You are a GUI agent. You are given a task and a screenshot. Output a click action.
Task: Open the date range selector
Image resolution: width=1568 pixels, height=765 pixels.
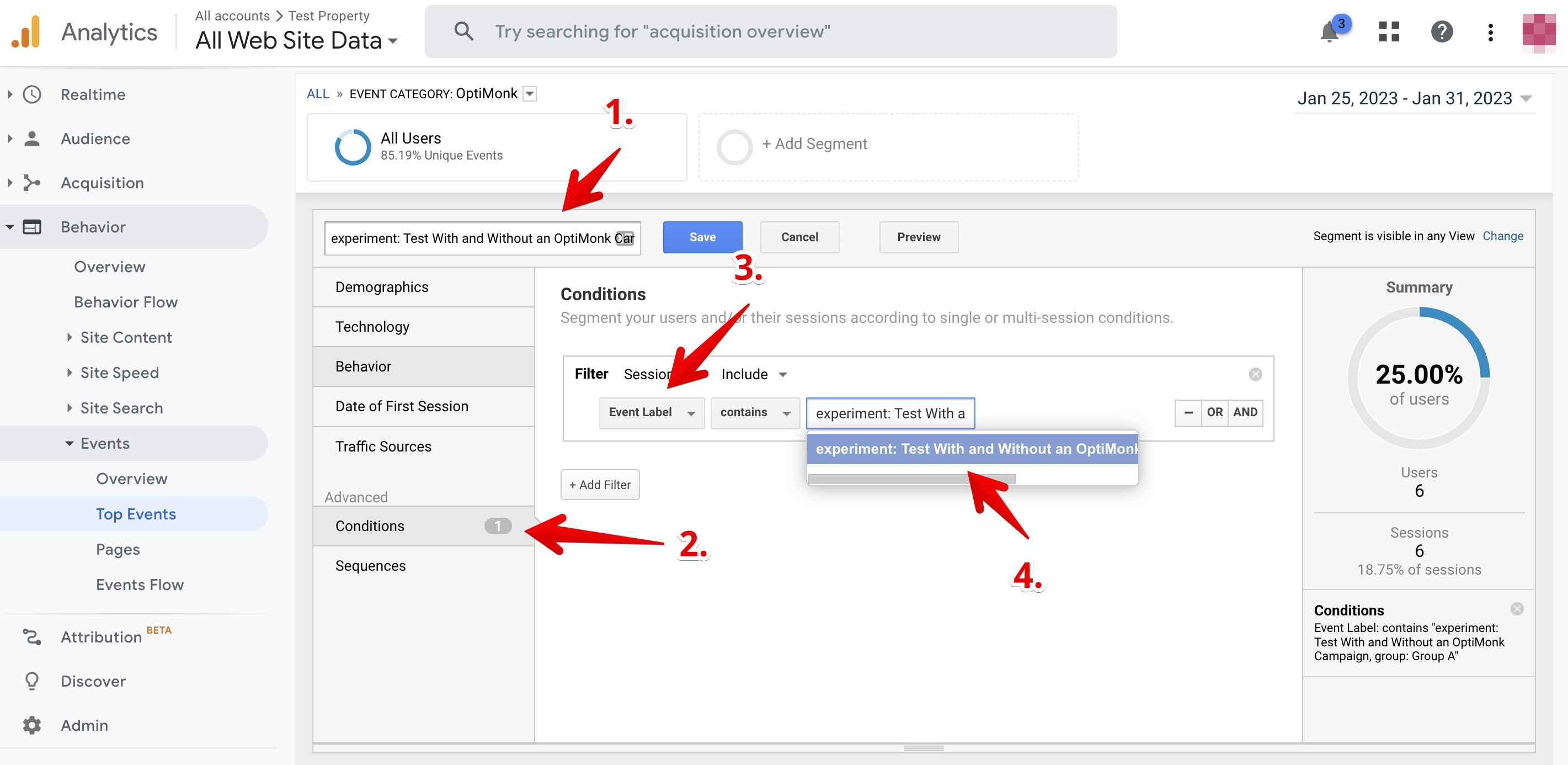click(1414, 98)
